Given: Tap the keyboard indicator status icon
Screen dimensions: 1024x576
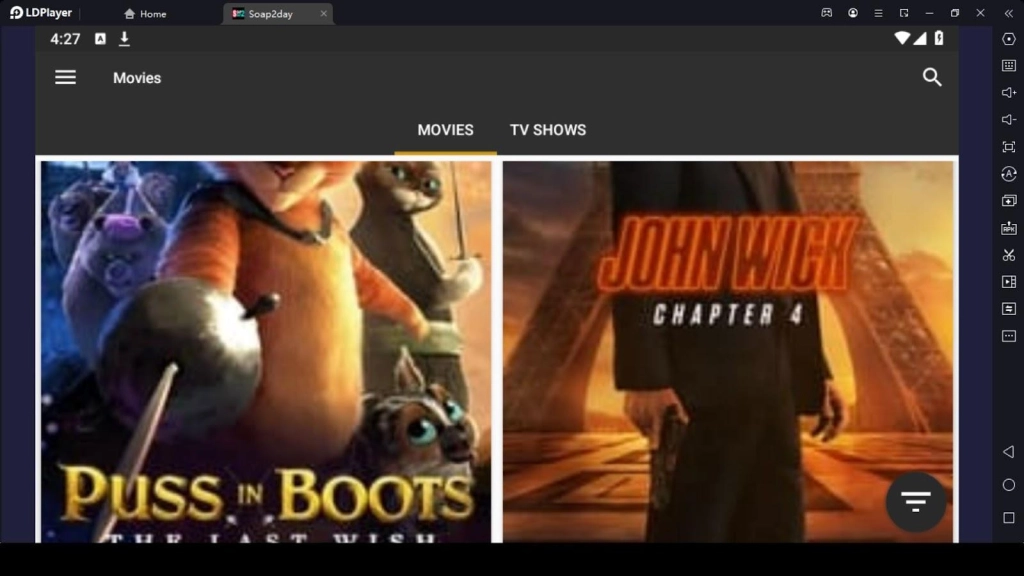Looking at the screenshot, I should pyautogui.click(x=100, y=39).
